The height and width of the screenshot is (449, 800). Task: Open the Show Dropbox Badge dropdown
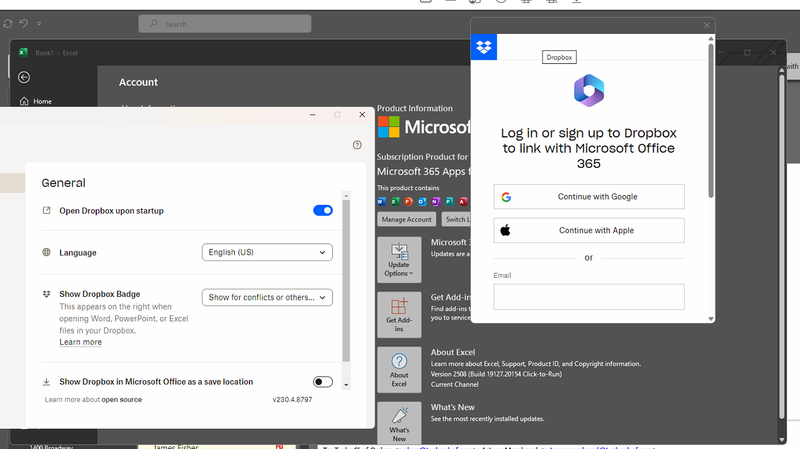pyautogui.click(x=267, y=297)
